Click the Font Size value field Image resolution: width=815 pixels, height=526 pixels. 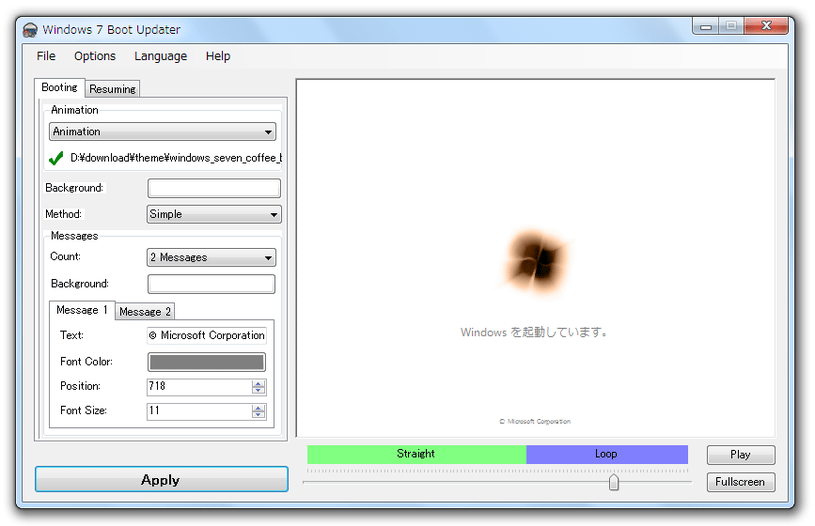point(199,411)
